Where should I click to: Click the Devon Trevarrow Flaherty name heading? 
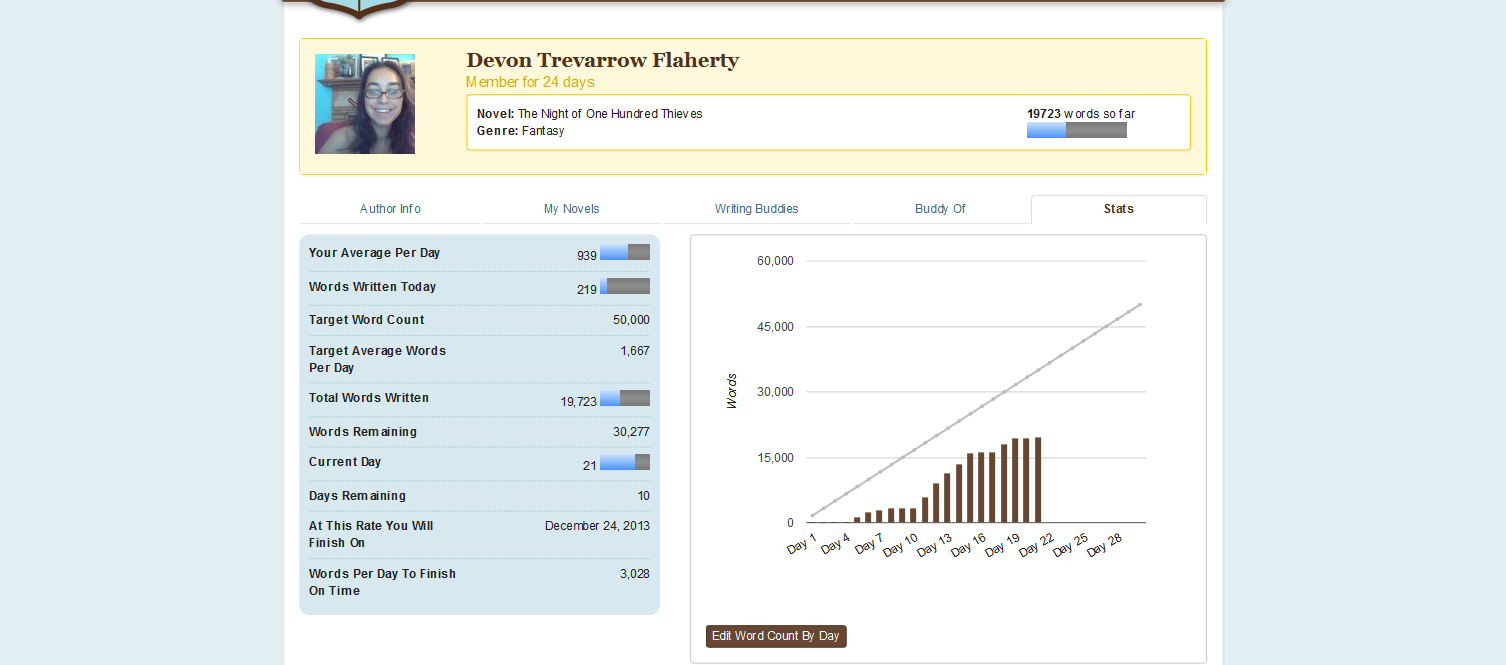pos(602,60)
